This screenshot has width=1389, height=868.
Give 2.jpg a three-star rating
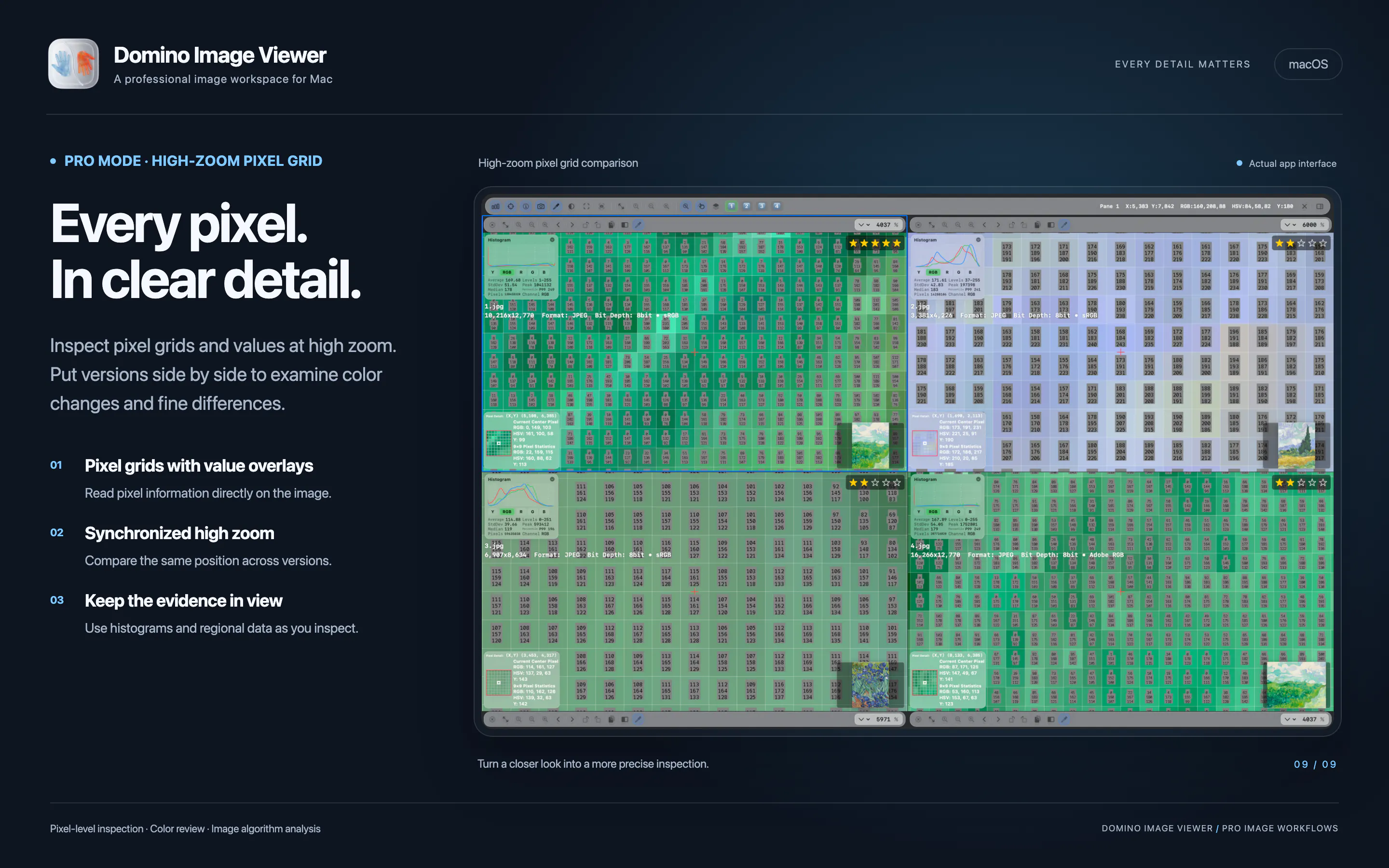1301,244
